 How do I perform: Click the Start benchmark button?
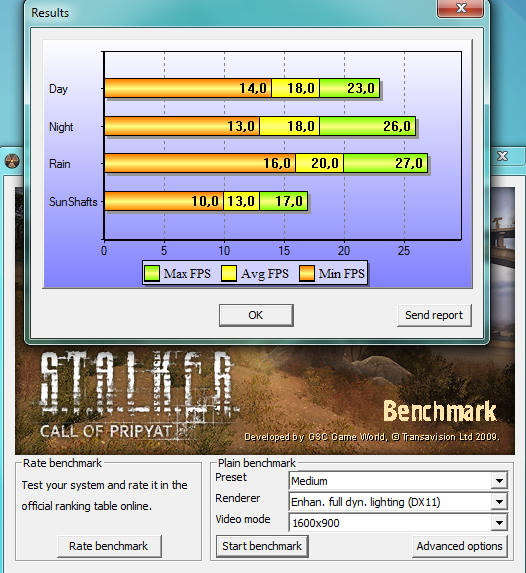(x=262, y=546)
